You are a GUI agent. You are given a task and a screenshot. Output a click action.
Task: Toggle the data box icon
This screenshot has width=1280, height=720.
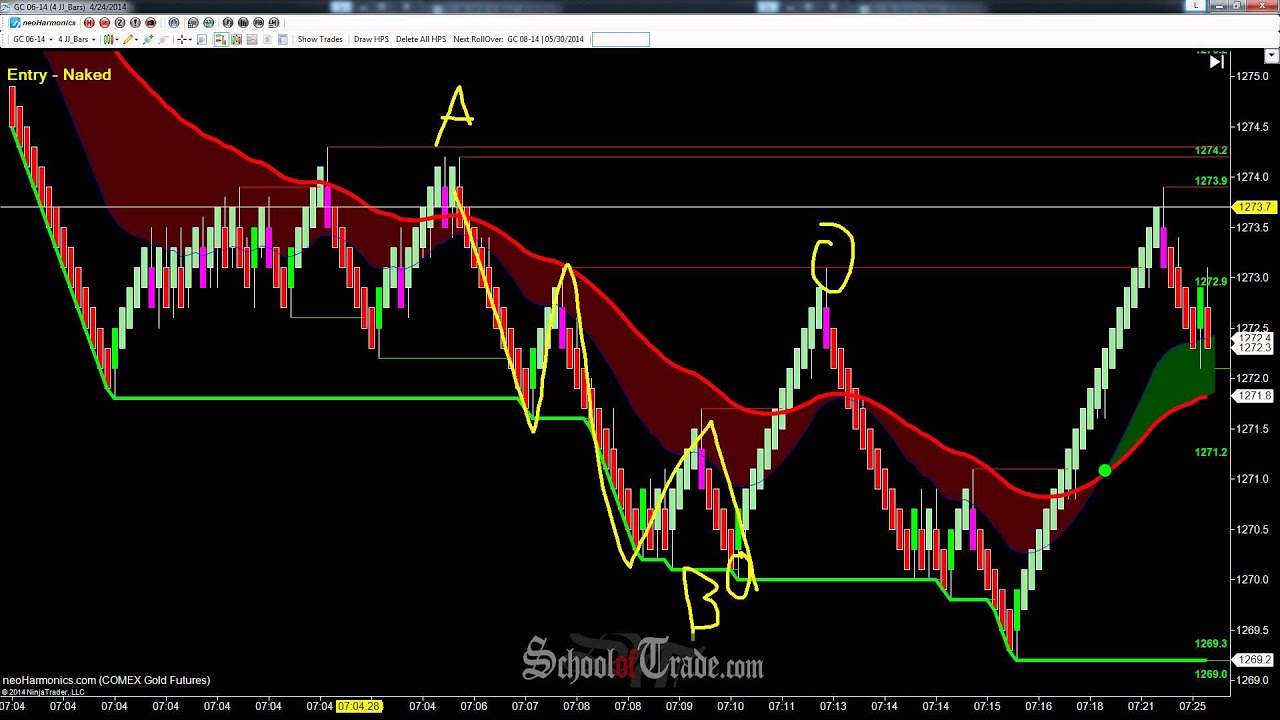click(x=201, y=39)
